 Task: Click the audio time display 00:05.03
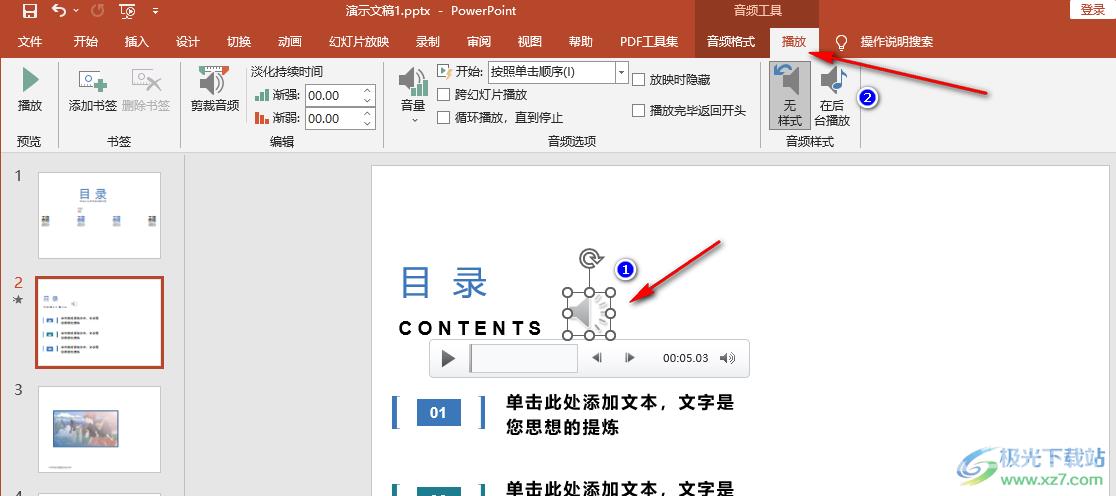coord(685,358)
